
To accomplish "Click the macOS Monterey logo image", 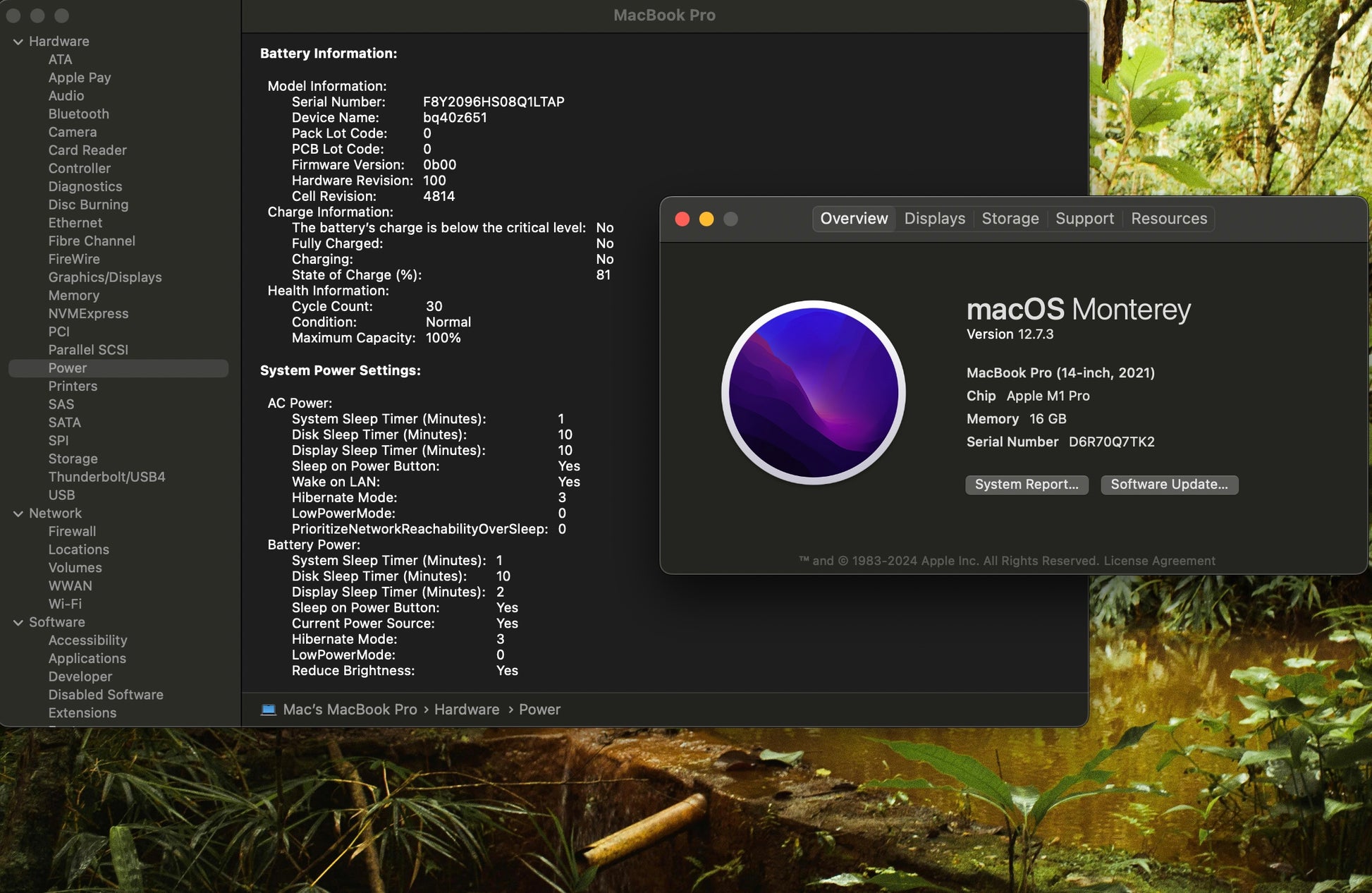I will (813, 392).
